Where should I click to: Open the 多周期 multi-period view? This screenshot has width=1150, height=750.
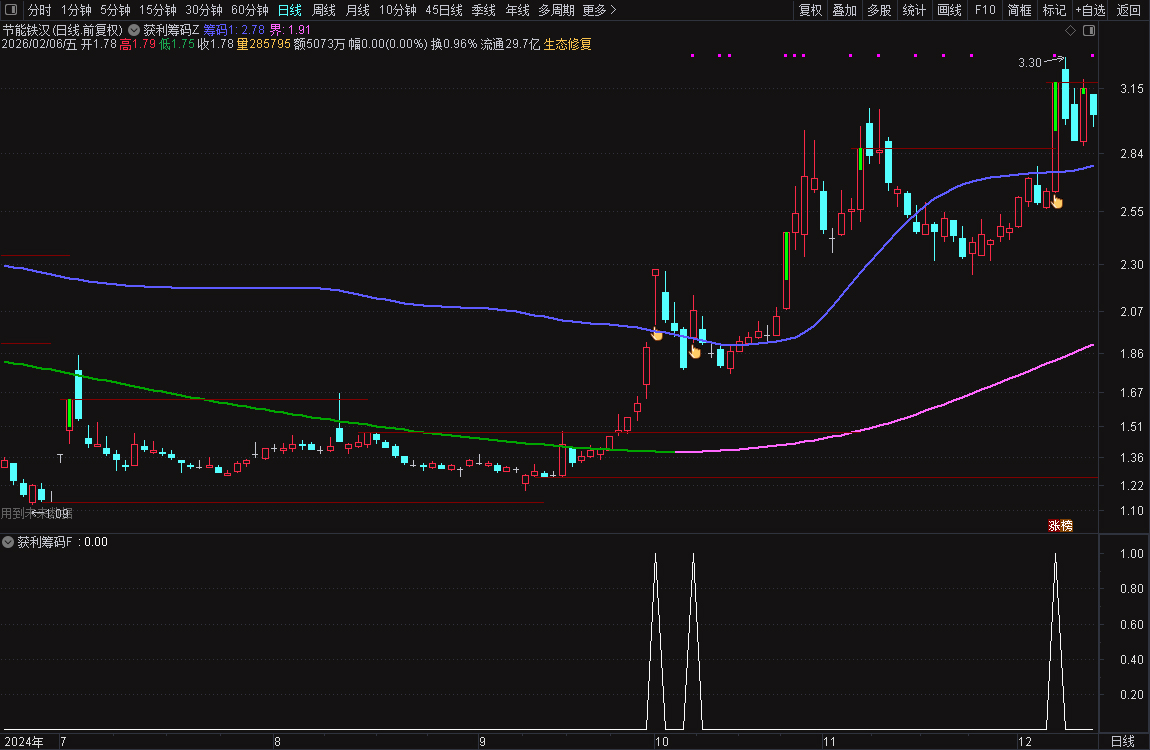tap(556, 10)
